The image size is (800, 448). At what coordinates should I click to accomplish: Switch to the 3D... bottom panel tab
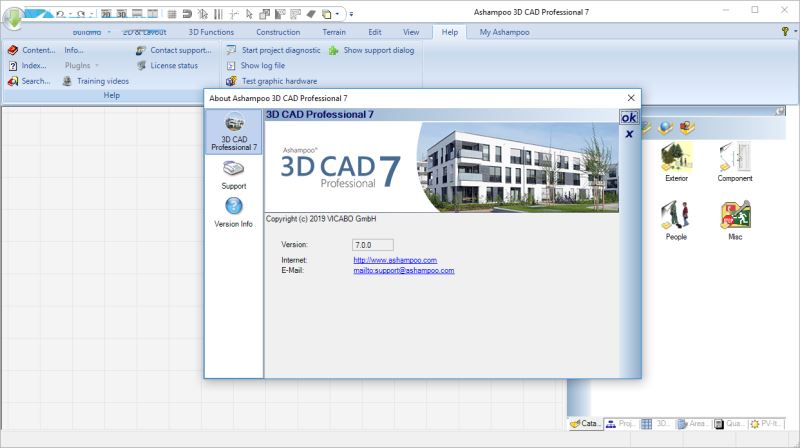[657, 424]
